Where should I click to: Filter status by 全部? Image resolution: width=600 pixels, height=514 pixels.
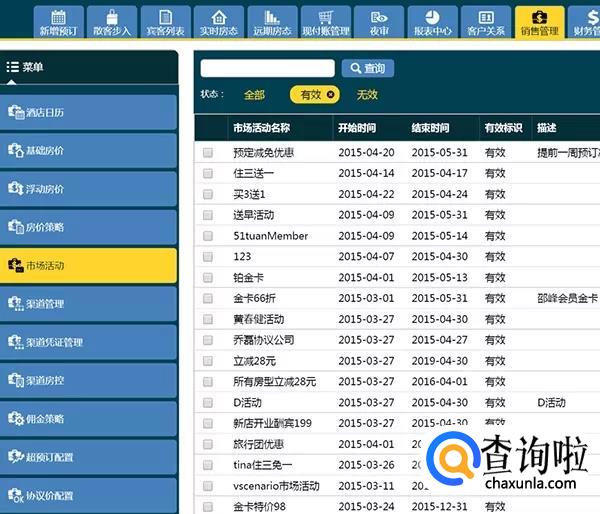coord(254,95)
